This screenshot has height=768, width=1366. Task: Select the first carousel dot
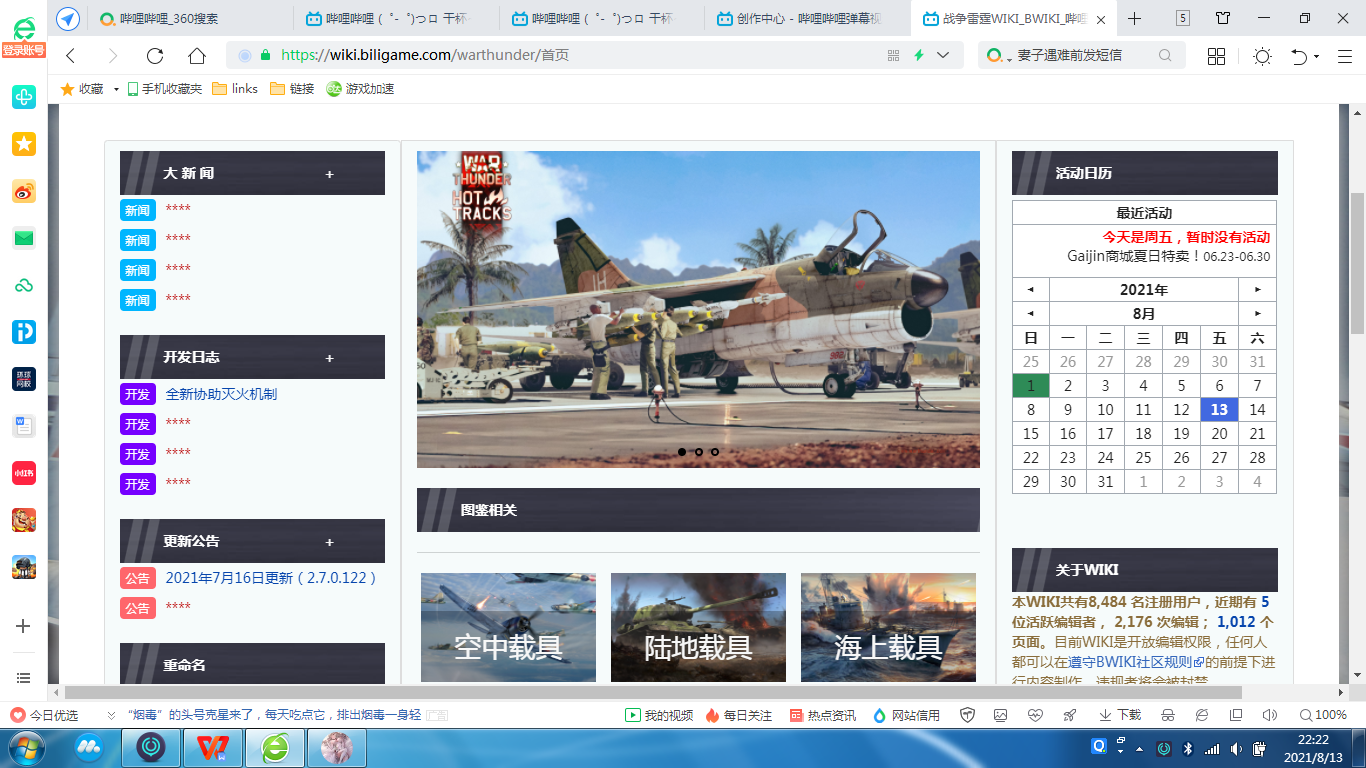(x=682, y=452)
